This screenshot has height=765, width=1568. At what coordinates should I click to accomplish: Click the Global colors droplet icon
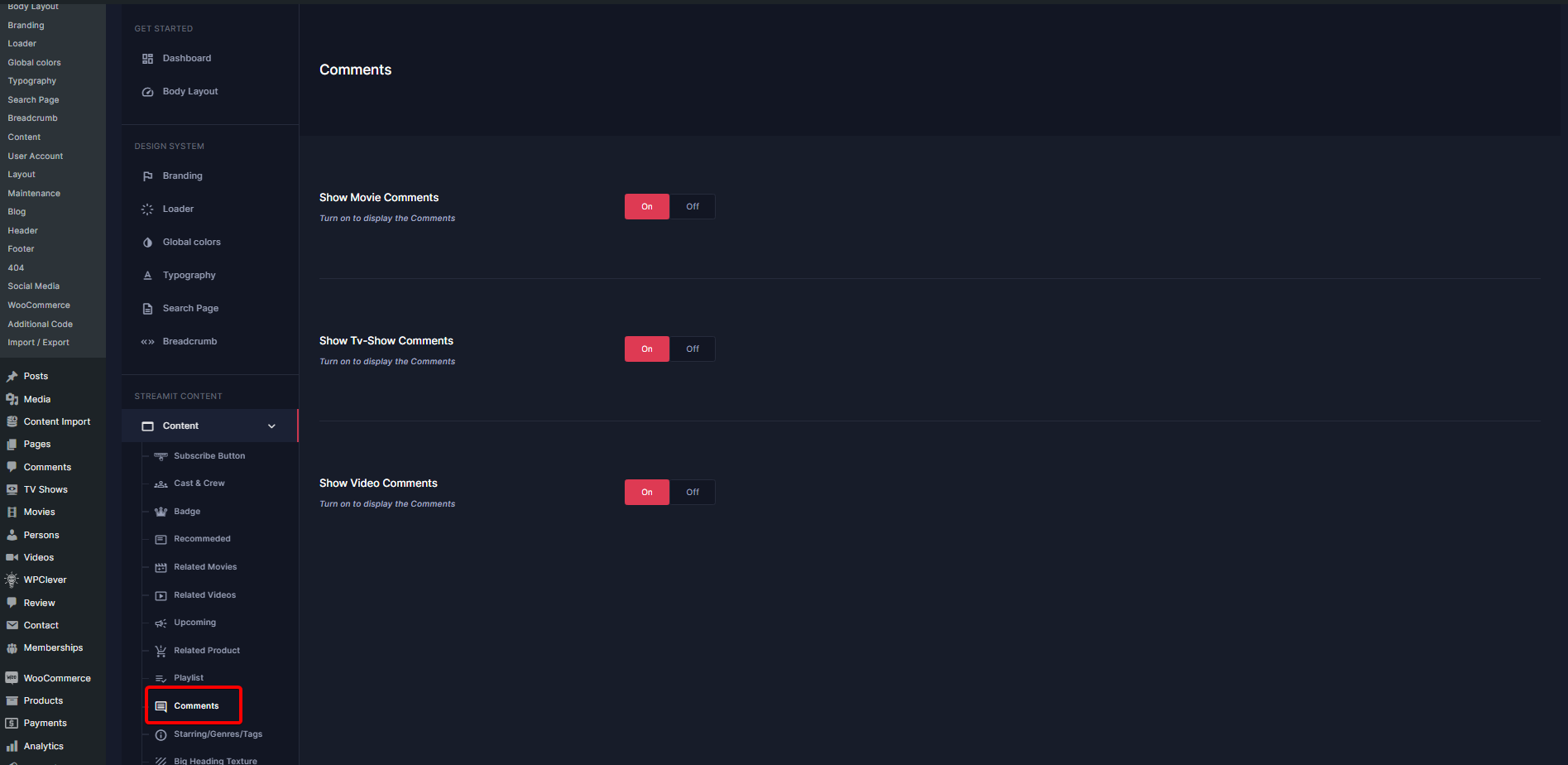[x=147, y=243]
